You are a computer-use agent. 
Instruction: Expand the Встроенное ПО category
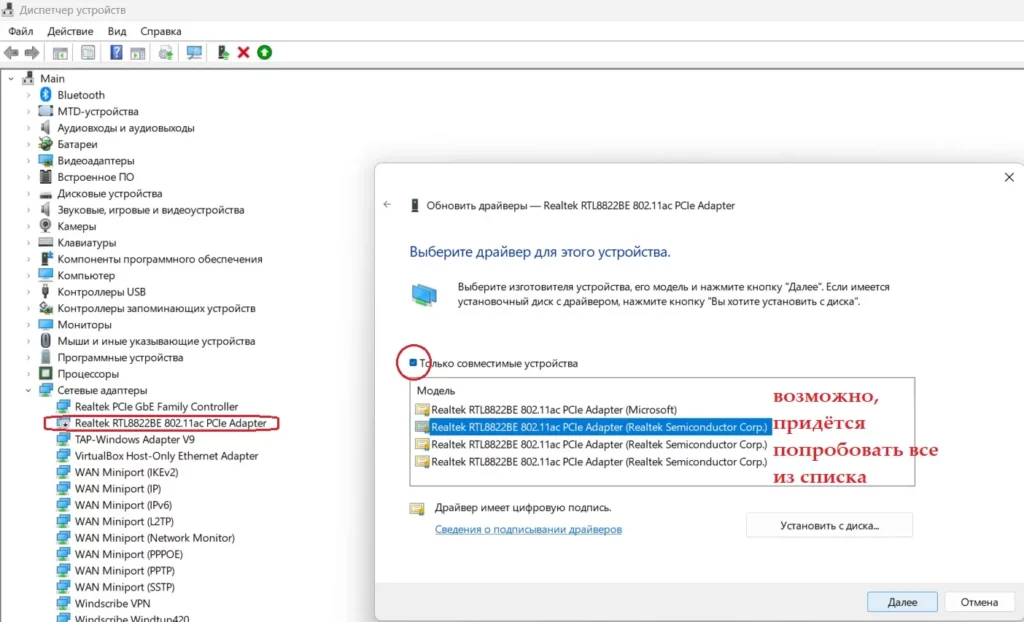[x=28, y=177]
